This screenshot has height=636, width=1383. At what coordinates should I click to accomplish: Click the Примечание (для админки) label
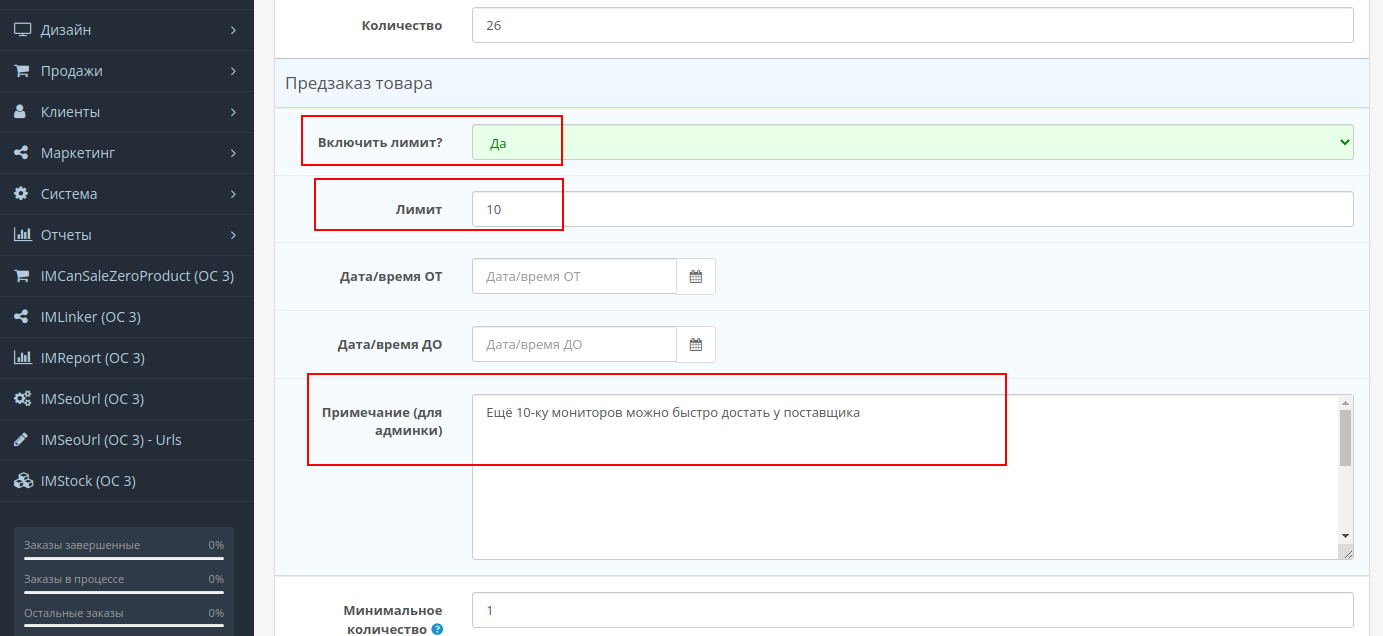(x=382, y=421)
